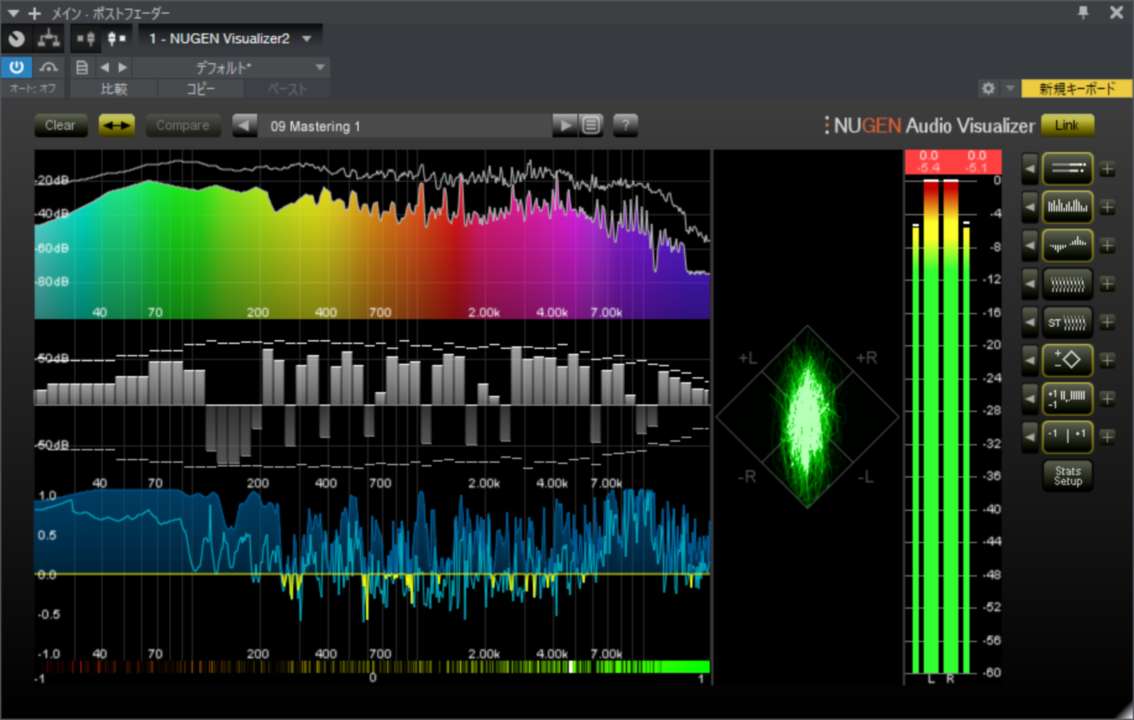
Task: Toggle the stereo spectrum view button
Action: tap(1067, 246)
